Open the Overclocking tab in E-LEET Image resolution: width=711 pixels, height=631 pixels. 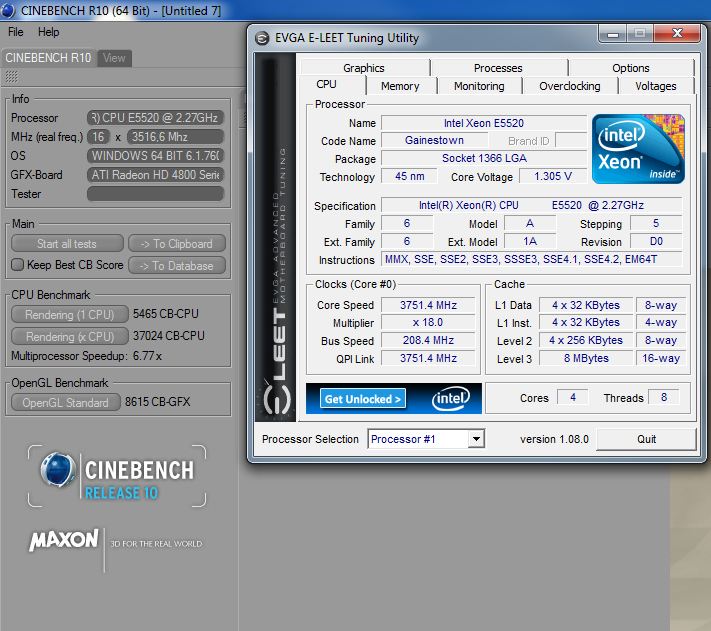coord(570,86)
